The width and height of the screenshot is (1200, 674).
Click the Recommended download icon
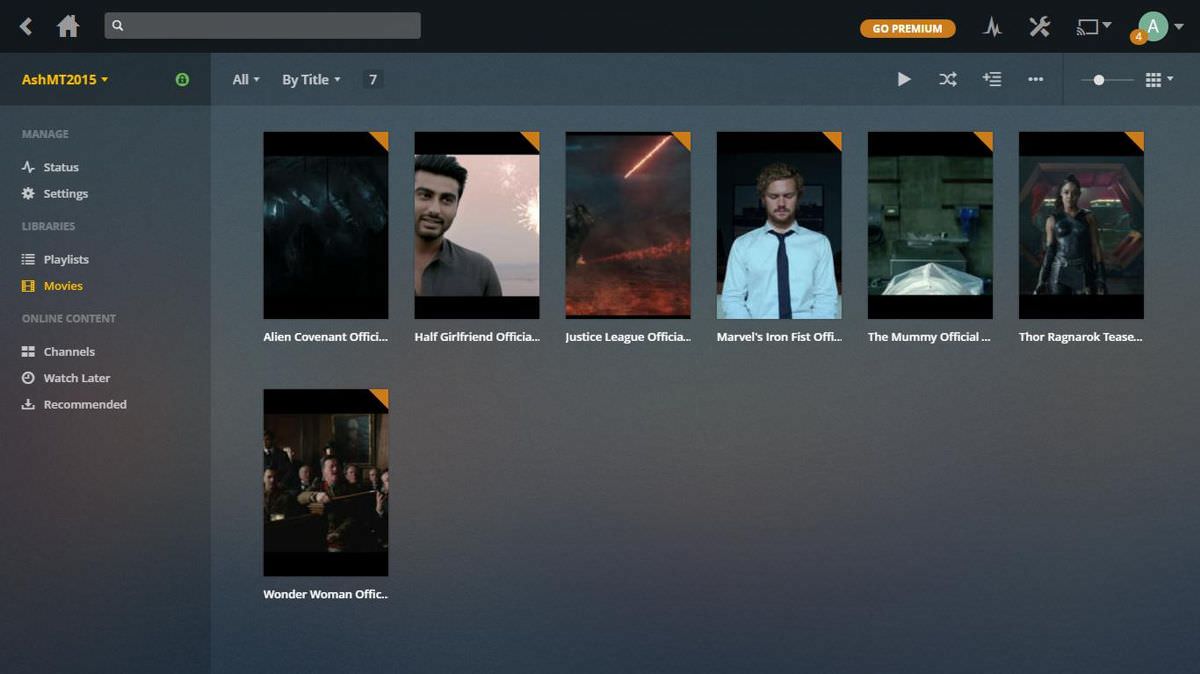tap(28, 404)
